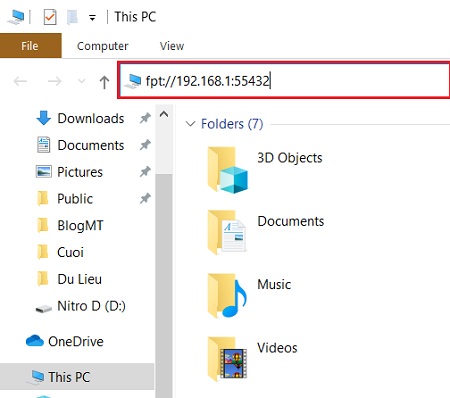450x398 pixels.
Task: Click the BlogMT folder icon
Action: 43,225
